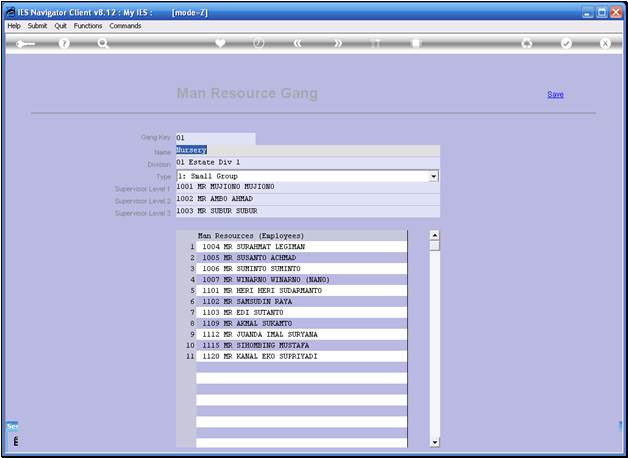The image size is (628, 458).
Task: Select row 1112 MR JUANDA IMAL SURYANA
Action: [x=302, y=334]
